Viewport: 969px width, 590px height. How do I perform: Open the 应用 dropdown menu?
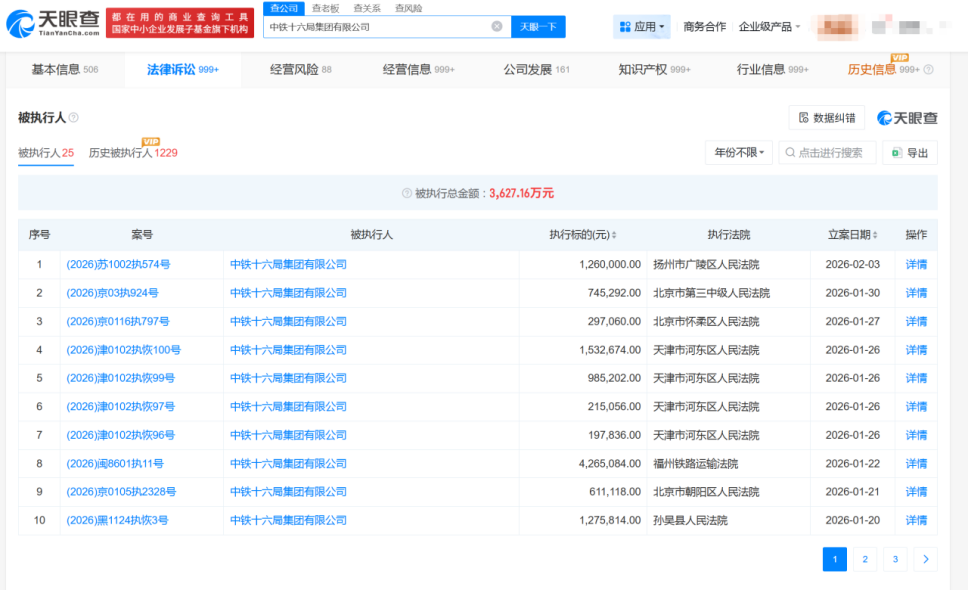(642, 27)
